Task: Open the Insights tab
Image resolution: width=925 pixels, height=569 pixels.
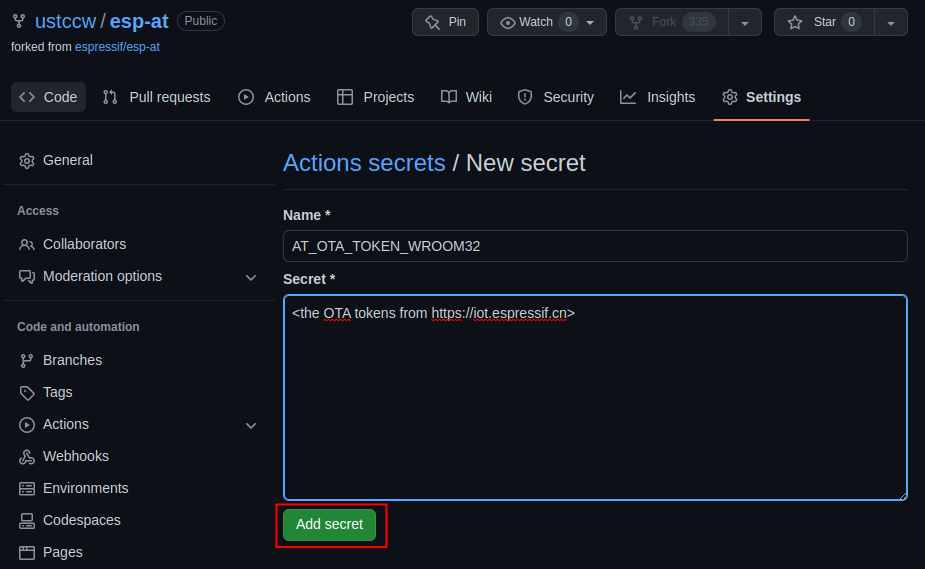Action: tap(657, 97)
